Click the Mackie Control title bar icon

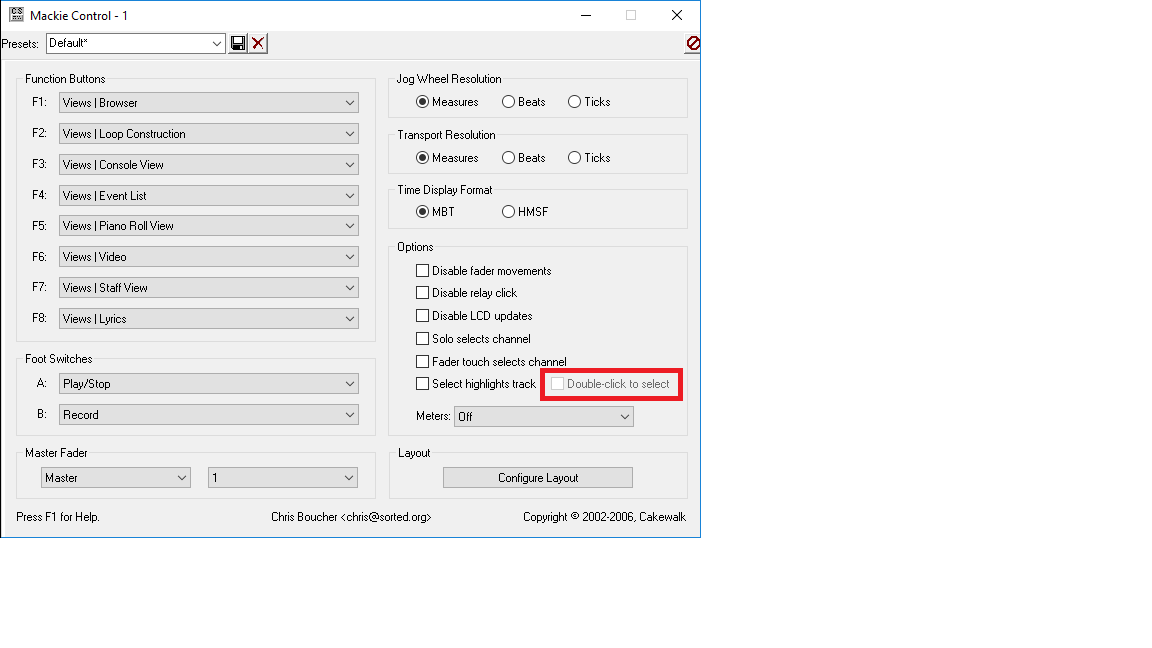click(x=16, y=15)
